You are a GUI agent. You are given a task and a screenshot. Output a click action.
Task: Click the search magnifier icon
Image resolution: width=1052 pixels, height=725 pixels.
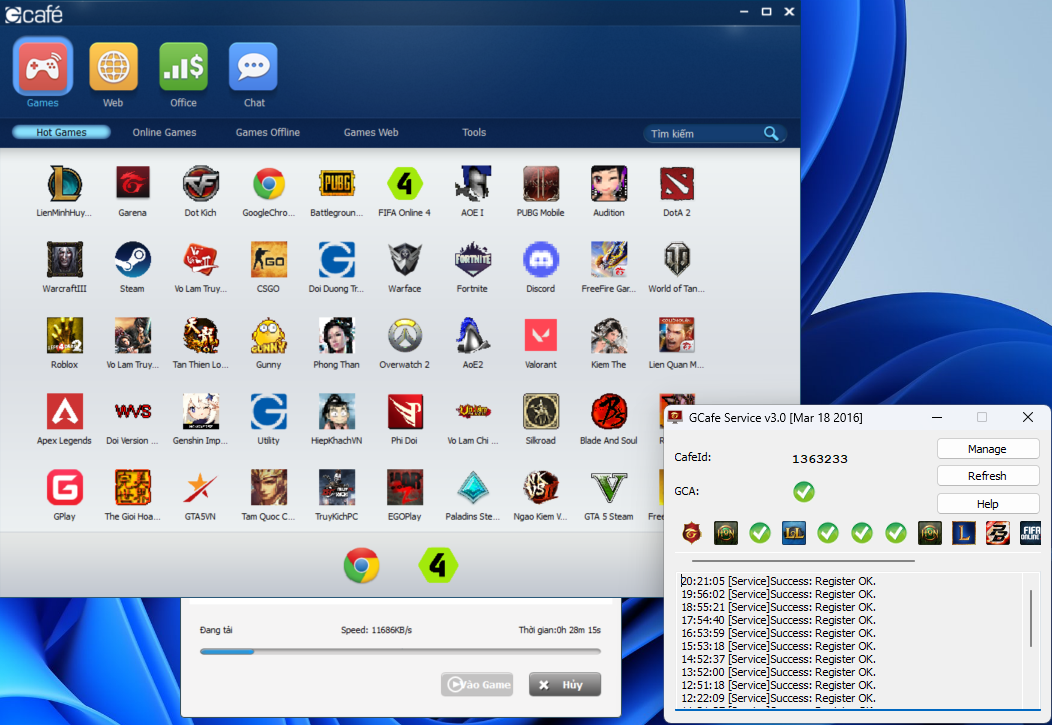[x=771, y=133]
